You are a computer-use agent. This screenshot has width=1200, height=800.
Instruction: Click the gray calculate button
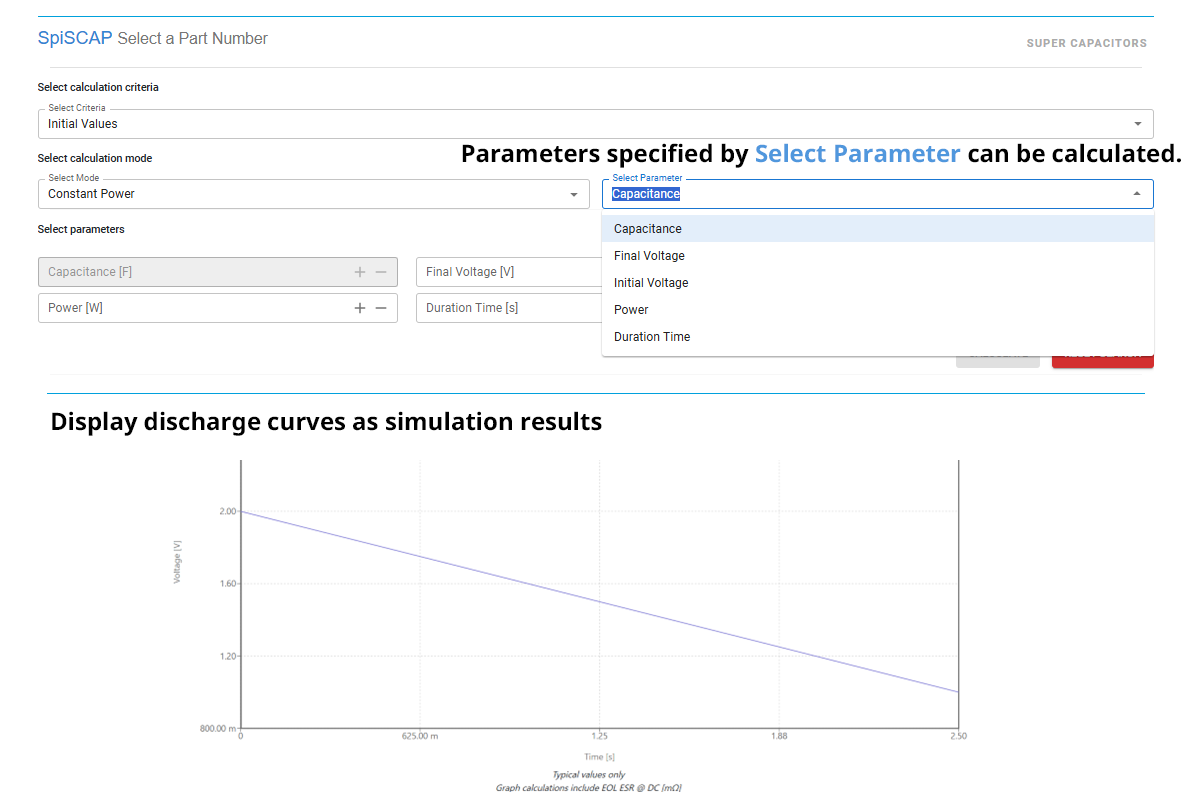(998, 360)
